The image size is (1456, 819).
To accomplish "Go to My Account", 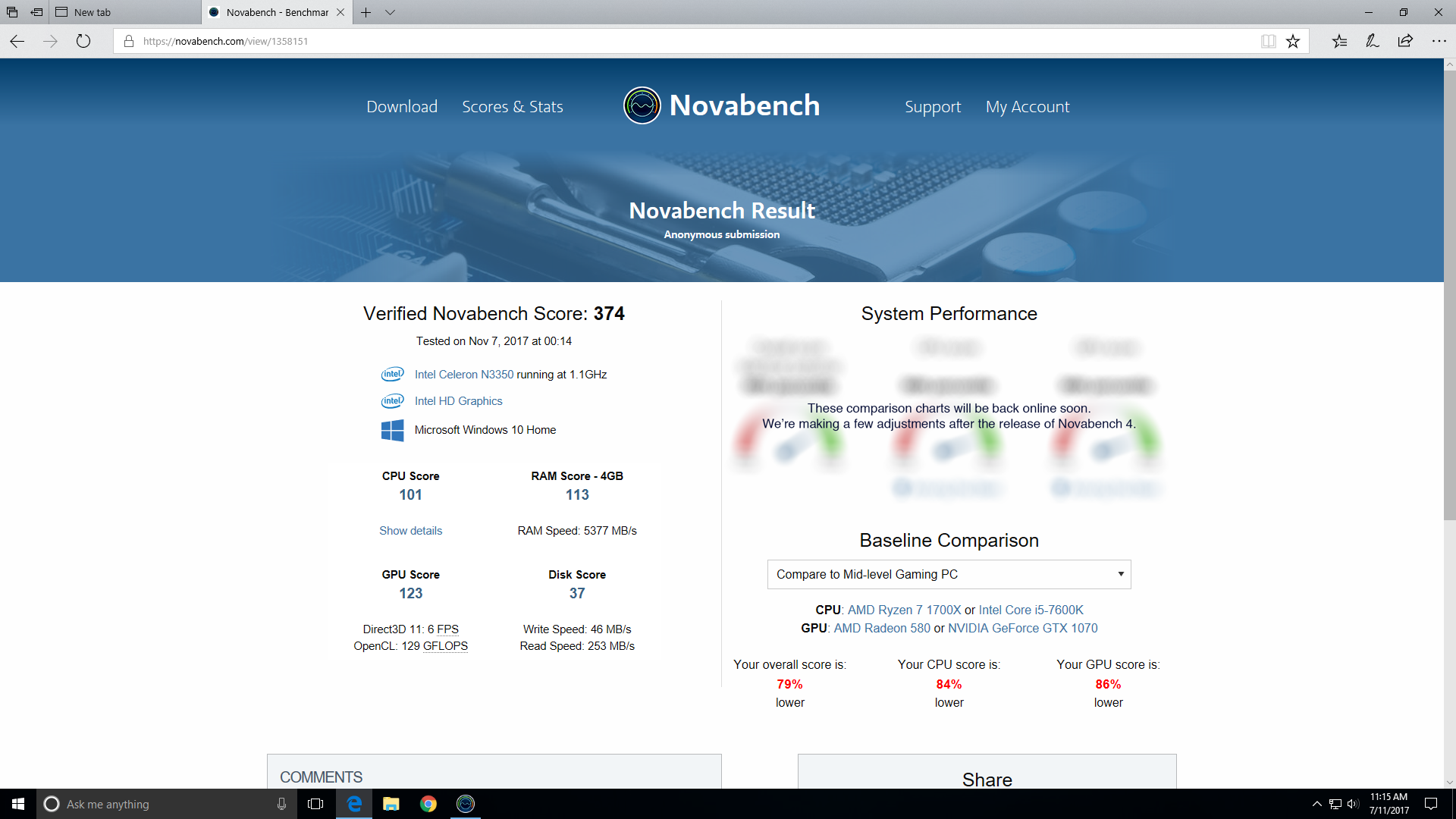I will coord(1028,107).
